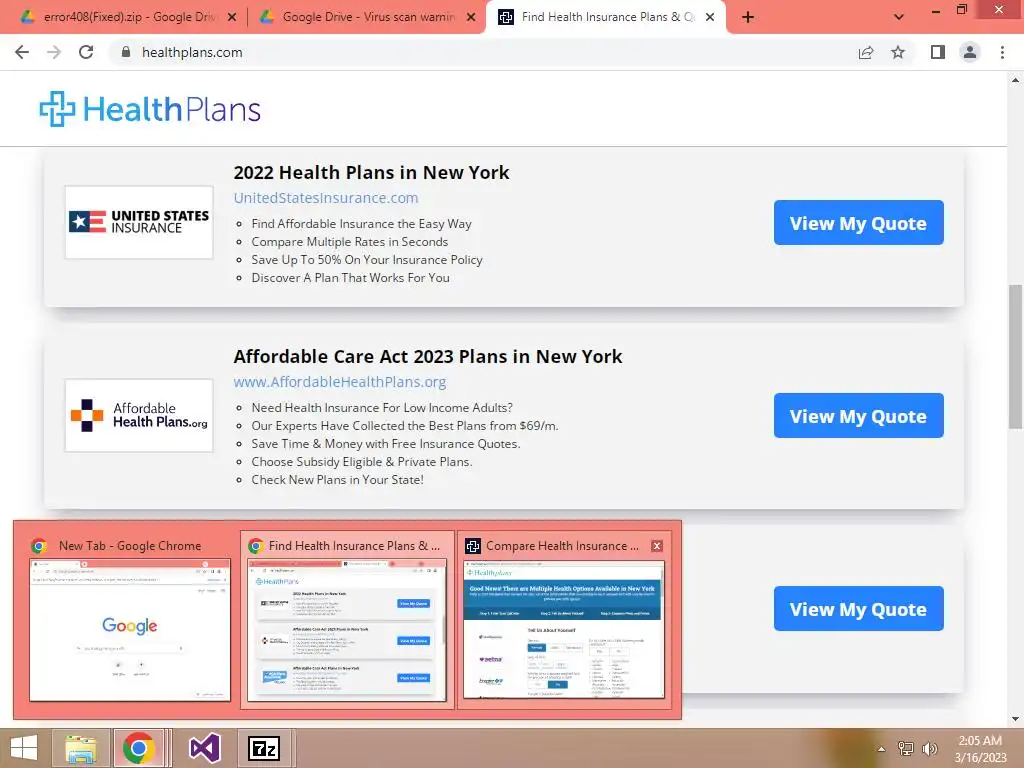The height and width of the screenshot is (768, 1024).
Task: Open the Chrome profile avatar menu
Action: 970,52
